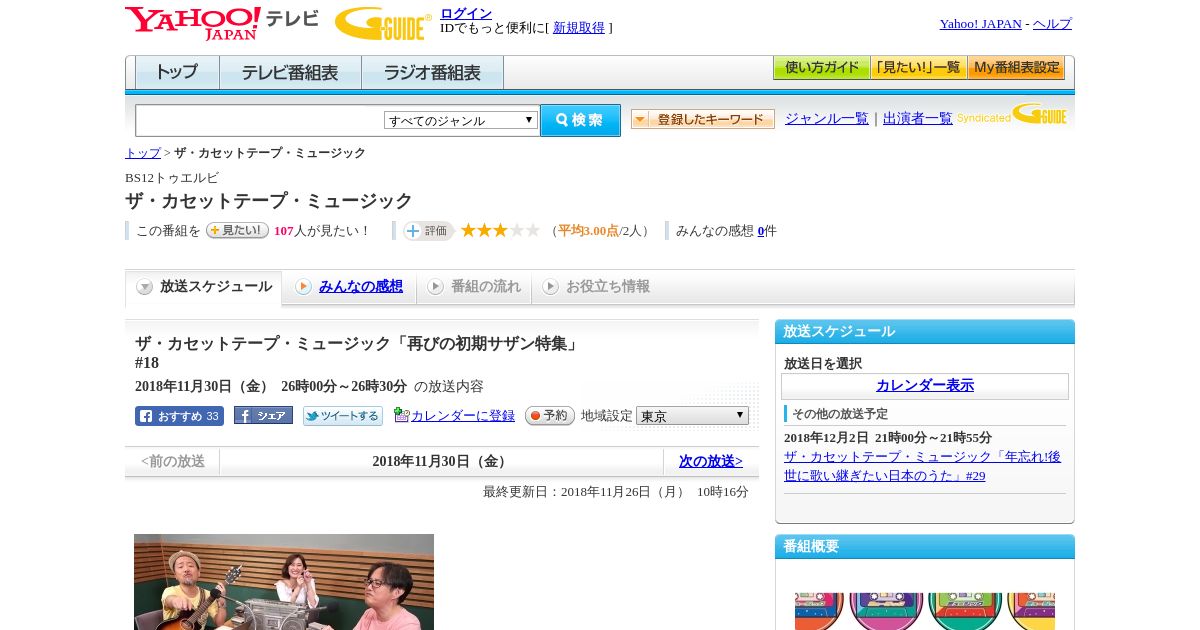Image resolution: width=1200 pixels, height=630 pixels.
Task: Click the 最終更新日 timestamp text
Action: [616, 492]
